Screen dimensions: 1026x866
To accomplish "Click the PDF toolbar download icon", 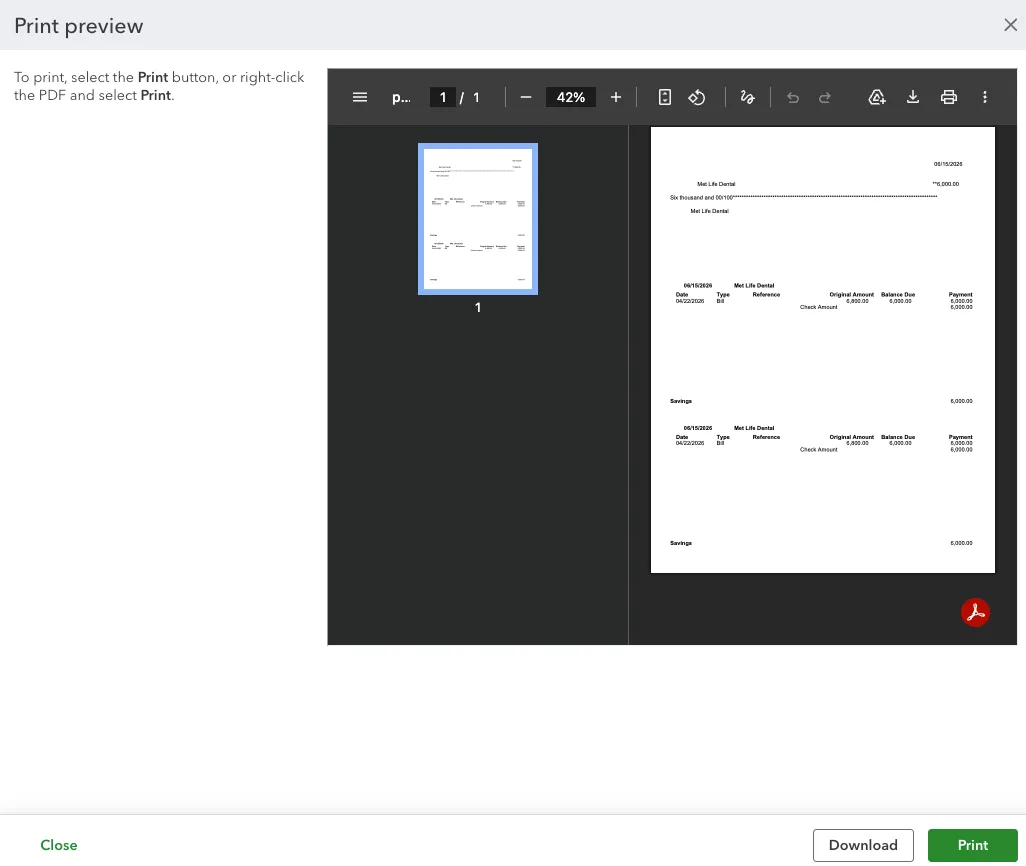I will coord(913,98).
